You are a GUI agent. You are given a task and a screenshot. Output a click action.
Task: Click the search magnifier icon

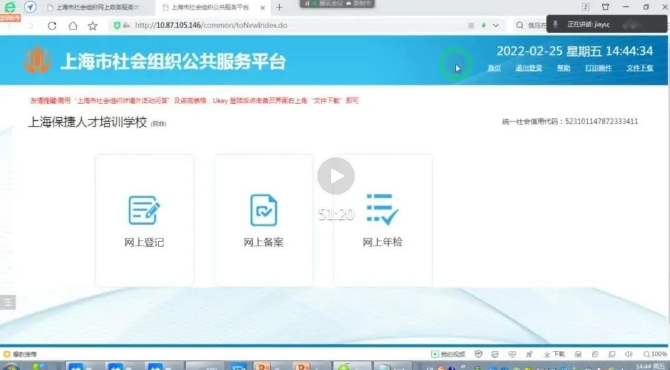coord(520,26)
